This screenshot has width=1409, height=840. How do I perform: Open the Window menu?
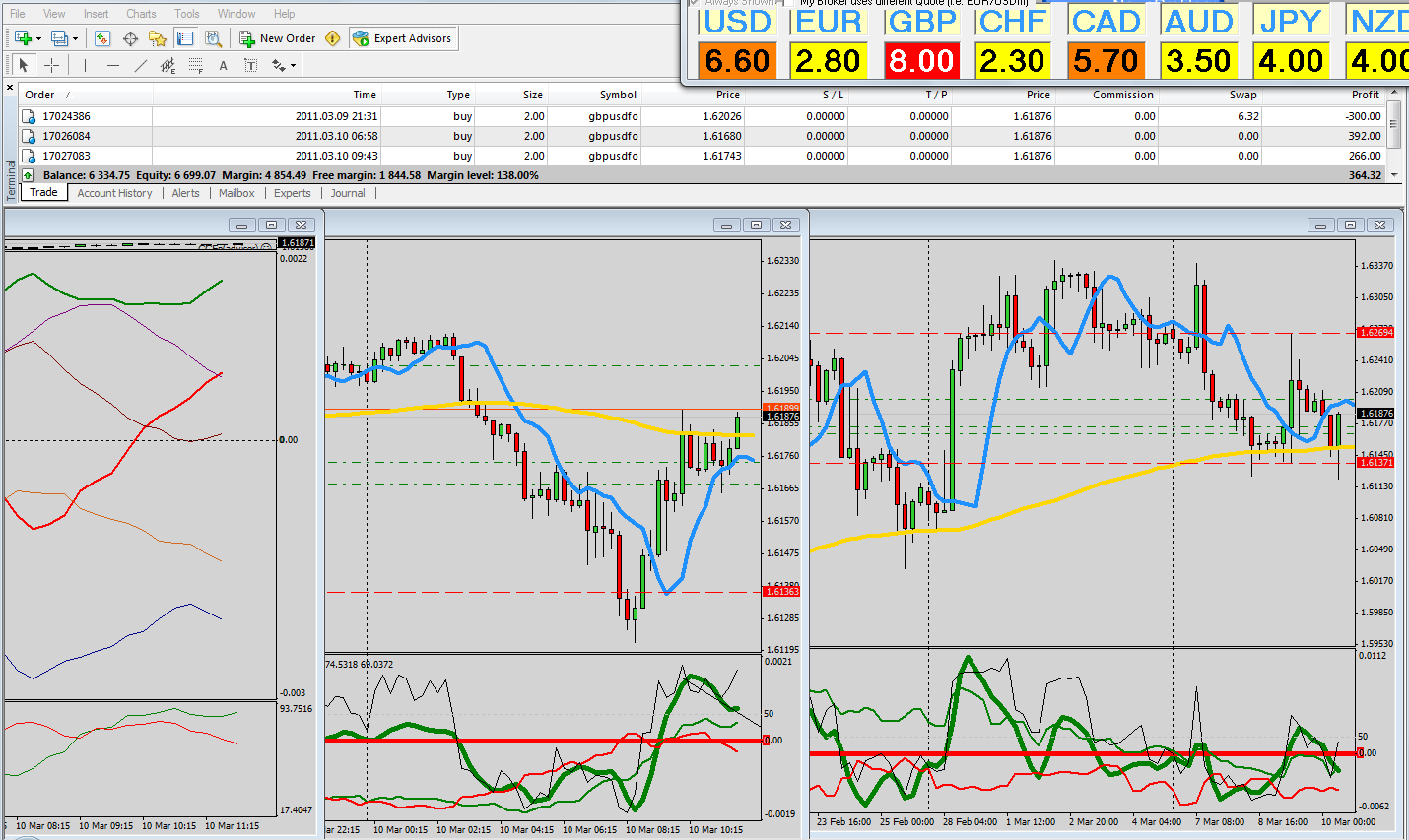pos(236,14)
